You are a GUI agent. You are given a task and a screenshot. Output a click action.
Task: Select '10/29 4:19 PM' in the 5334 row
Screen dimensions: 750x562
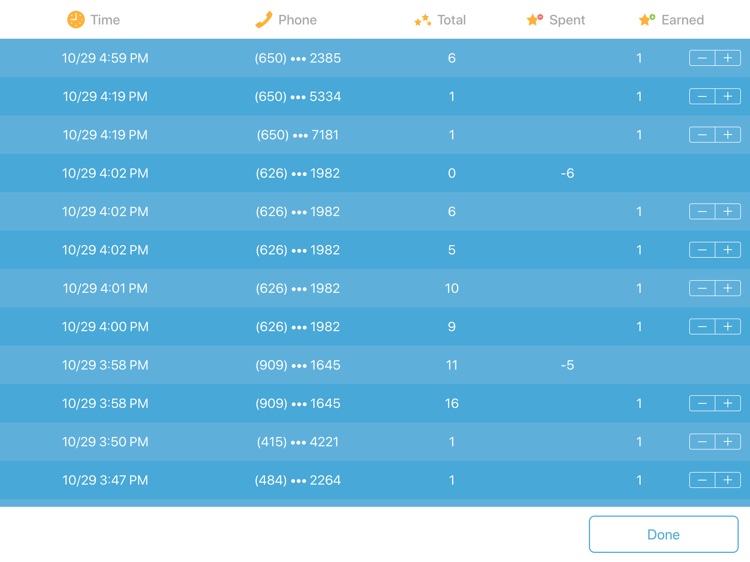pos(105,96)
